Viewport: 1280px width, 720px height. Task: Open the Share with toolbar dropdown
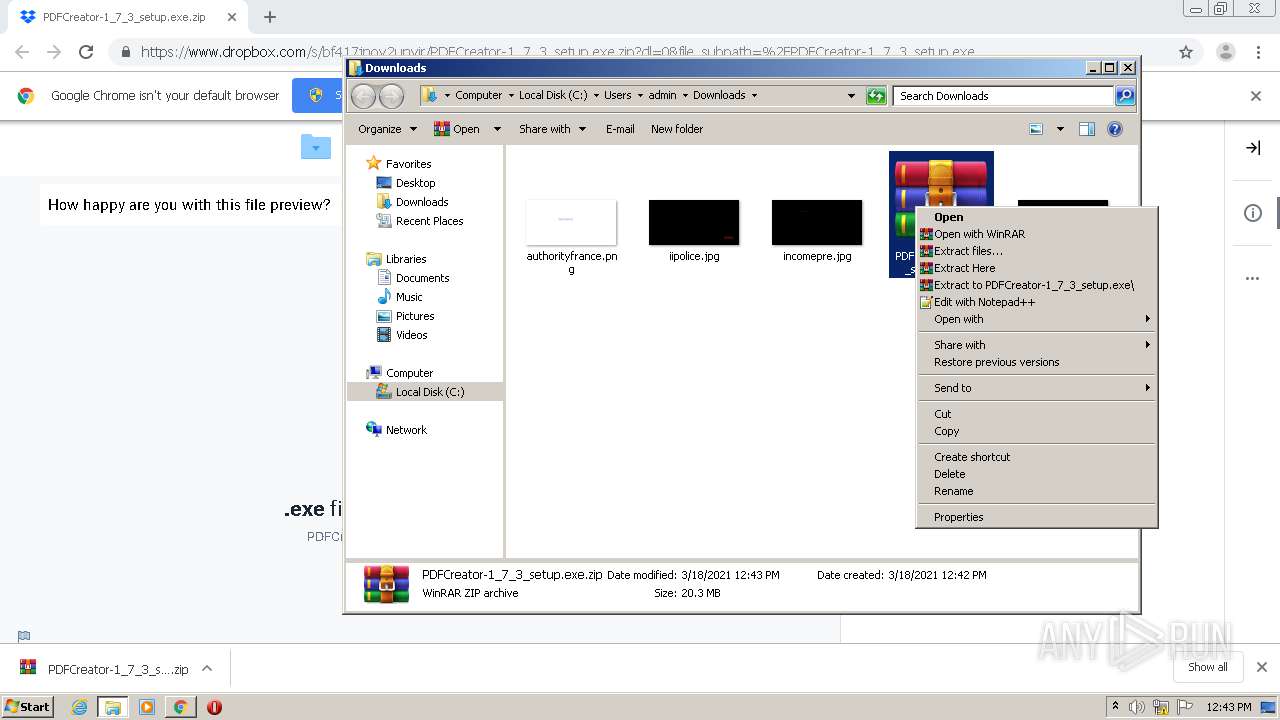[x=552, y=129]
